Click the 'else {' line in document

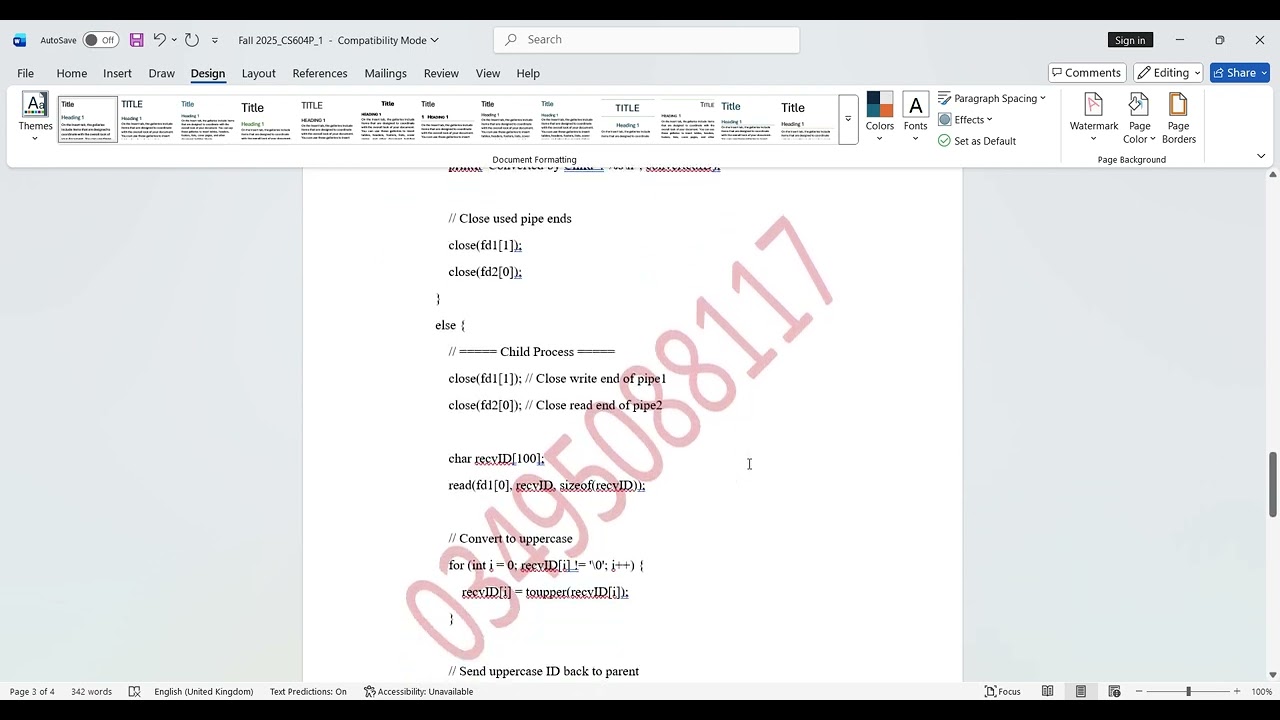click(450, 325)
